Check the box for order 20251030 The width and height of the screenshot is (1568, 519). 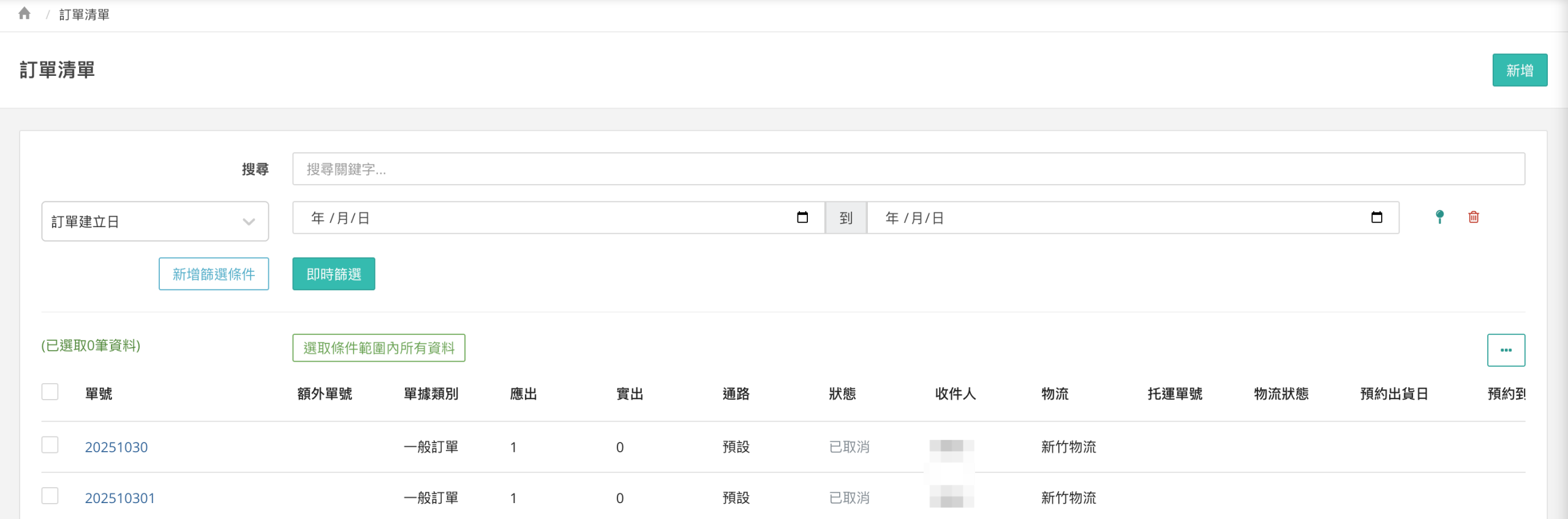click(50, 445)
